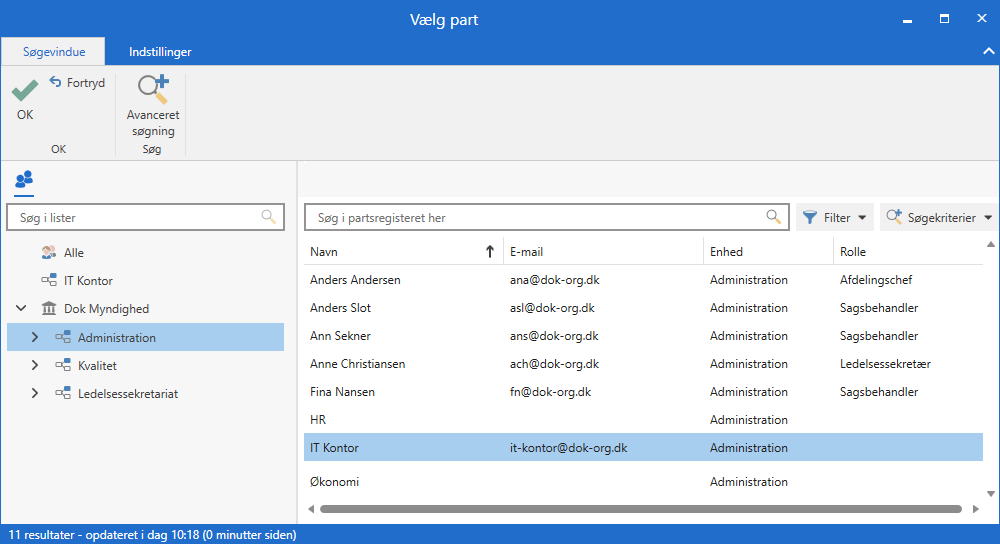The image size is (1000, 544).
Task: Sort by the Navn column header
Action: pyautogui.click(x=400, y=252)
